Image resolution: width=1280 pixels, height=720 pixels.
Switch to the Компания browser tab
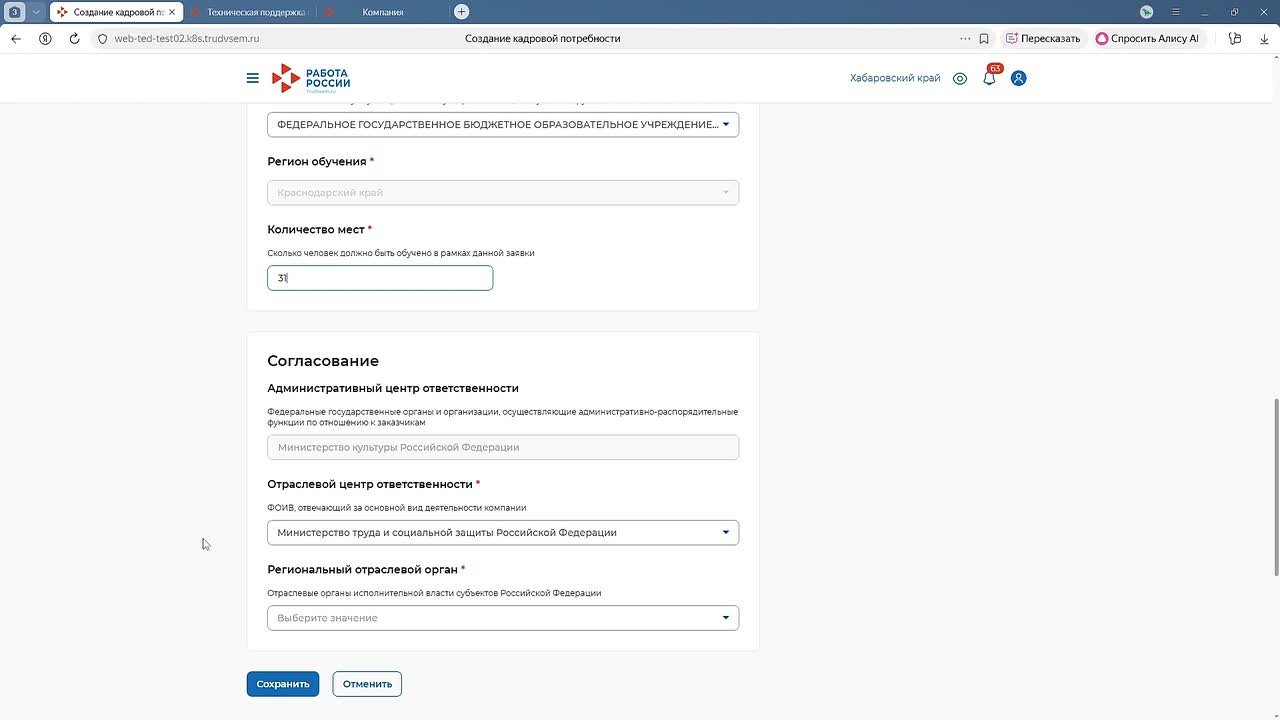point(383,12)
